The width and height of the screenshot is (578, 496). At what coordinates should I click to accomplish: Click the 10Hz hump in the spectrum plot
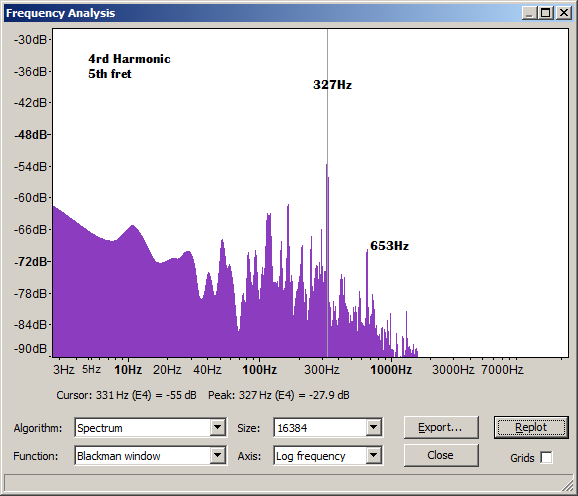132,227
